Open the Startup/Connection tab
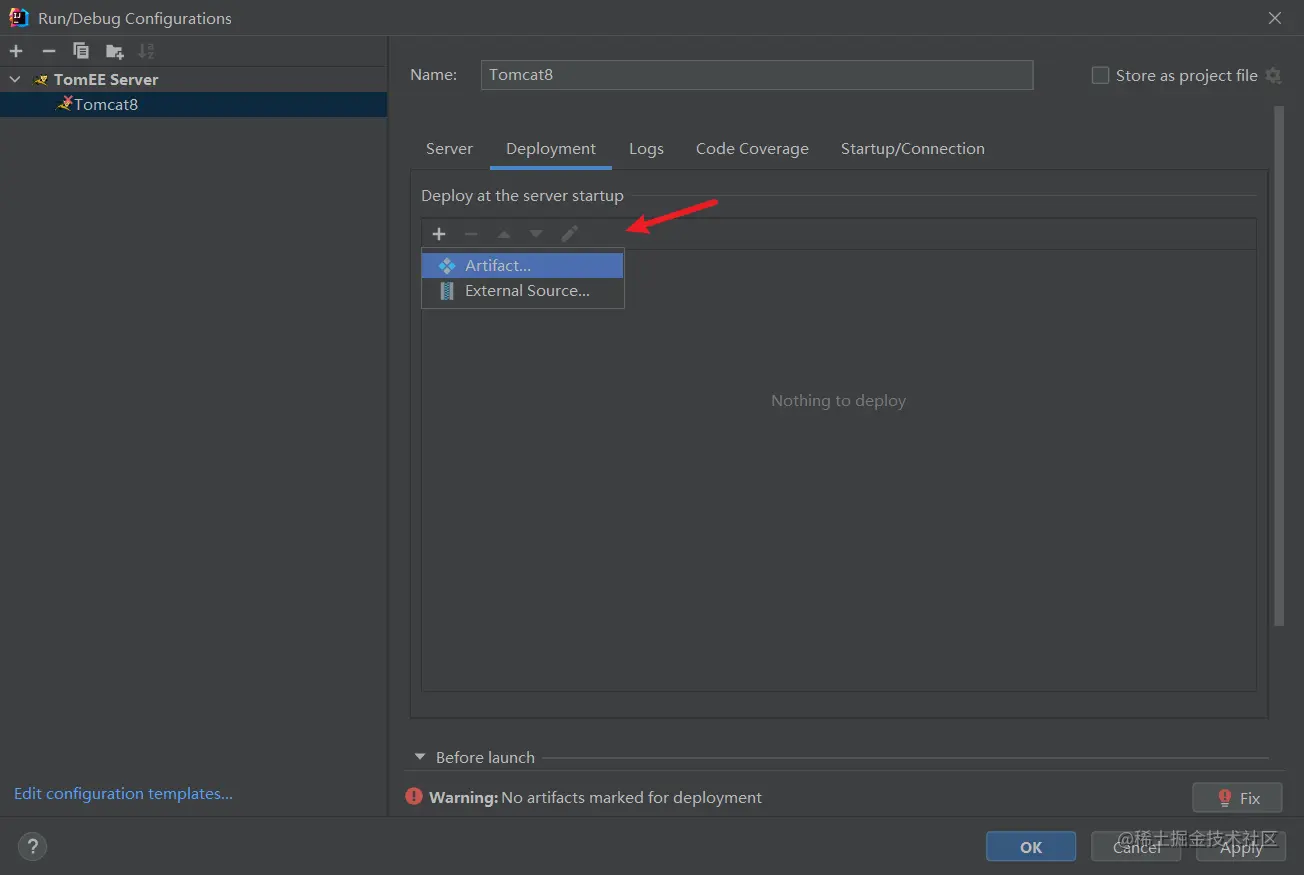The image size is (1304, 875). point(912,149)
